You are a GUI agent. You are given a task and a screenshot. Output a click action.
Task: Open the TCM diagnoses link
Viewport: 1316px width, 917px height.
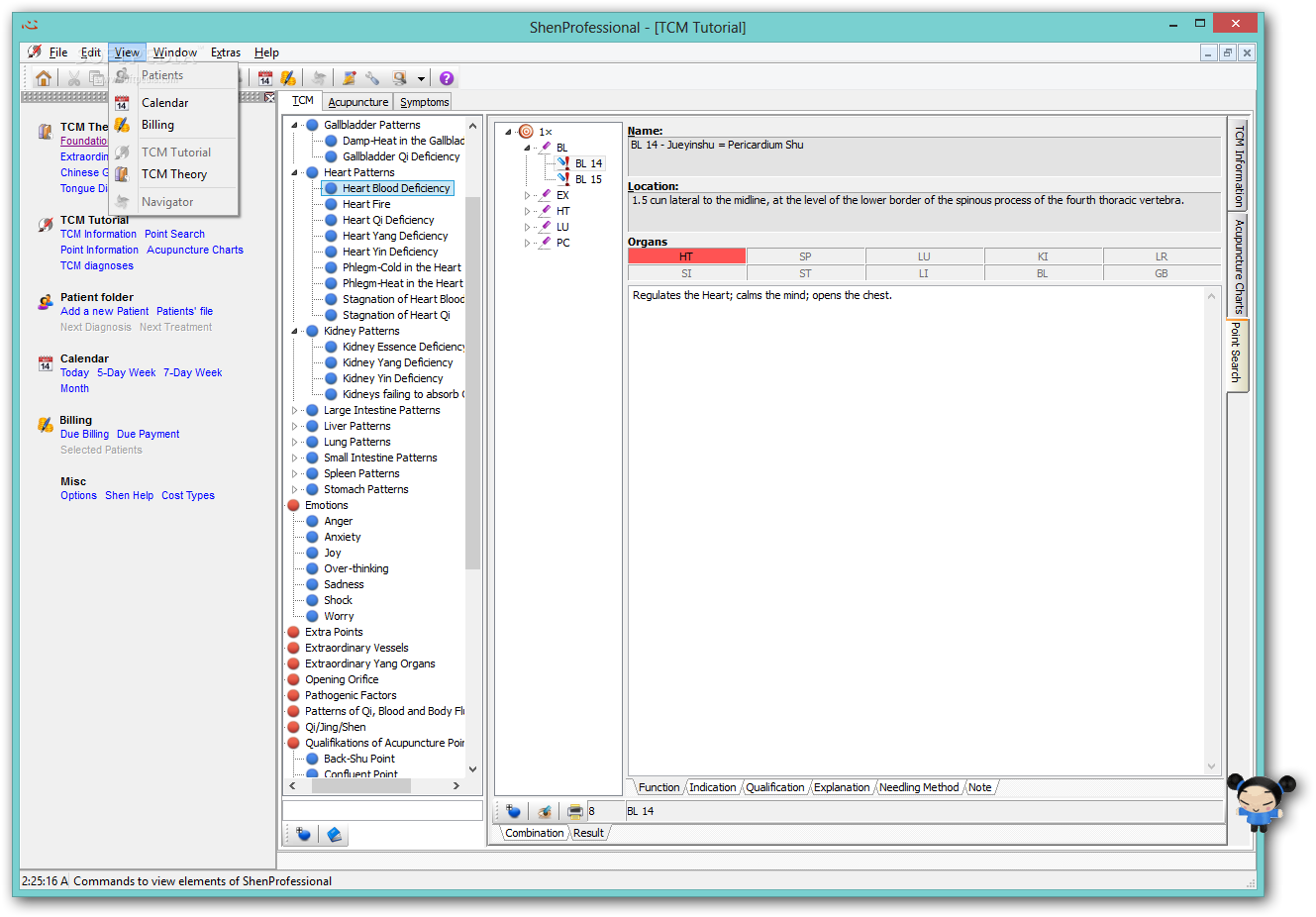(x=97, y=265)
